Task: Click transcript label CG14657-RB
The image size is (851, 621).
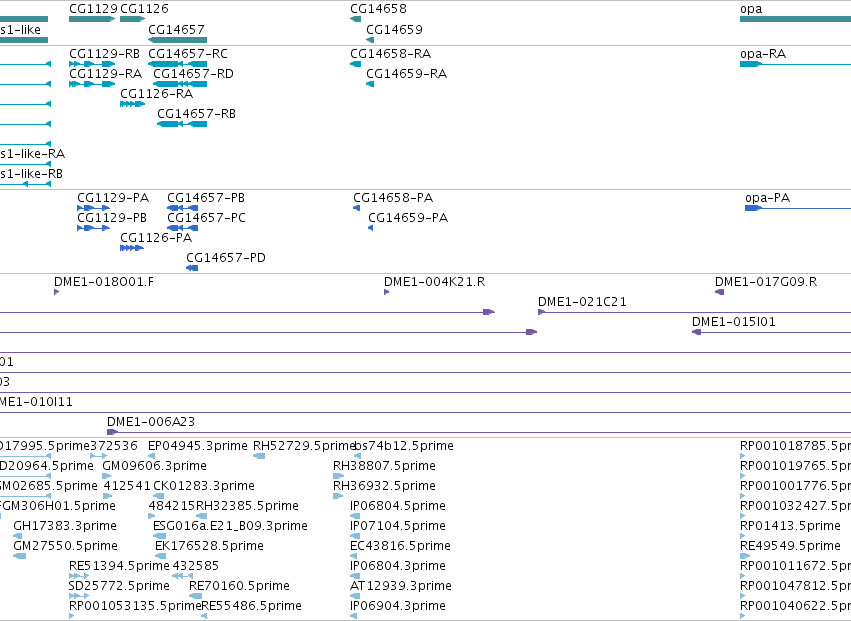Action: [196, 114]
